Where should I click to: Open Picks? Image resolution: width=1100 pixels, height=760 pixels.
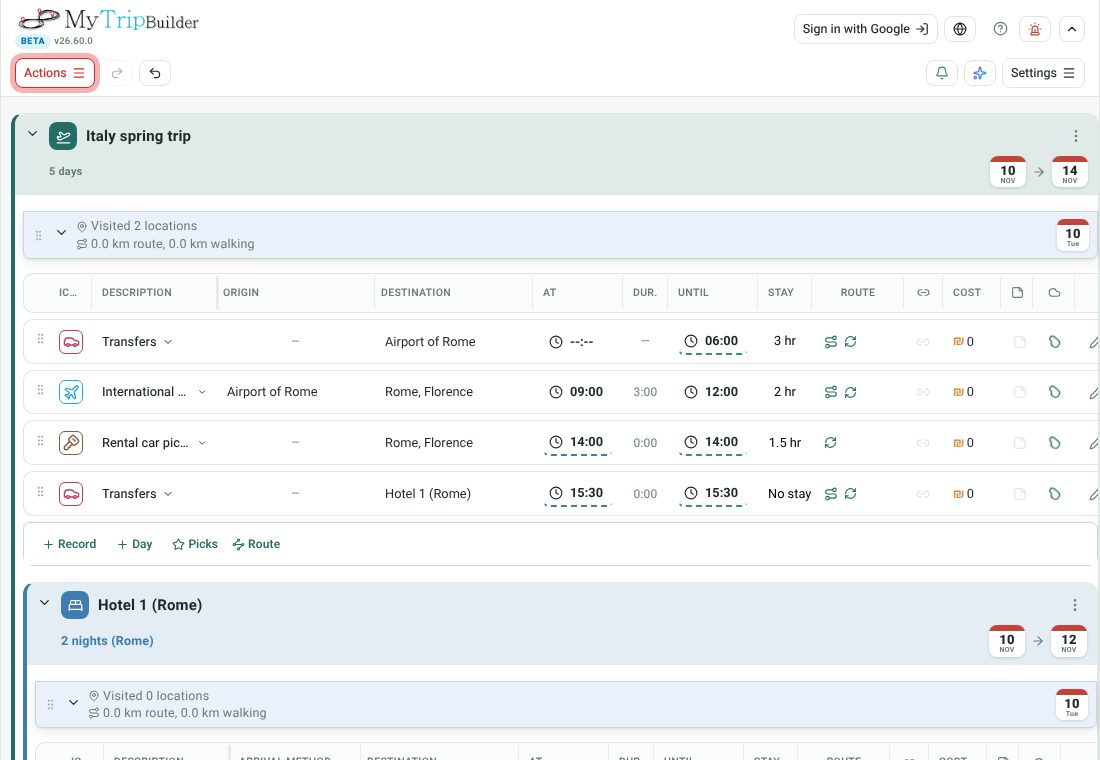[195, 544]
